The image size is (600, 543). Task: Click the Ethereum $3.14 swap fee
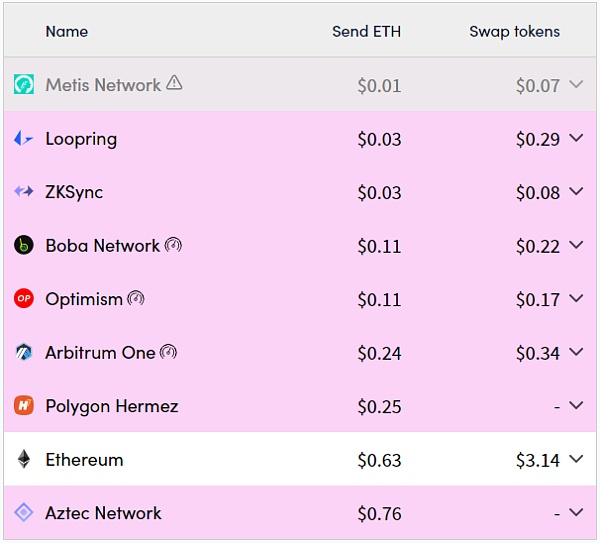pos(538,460)
